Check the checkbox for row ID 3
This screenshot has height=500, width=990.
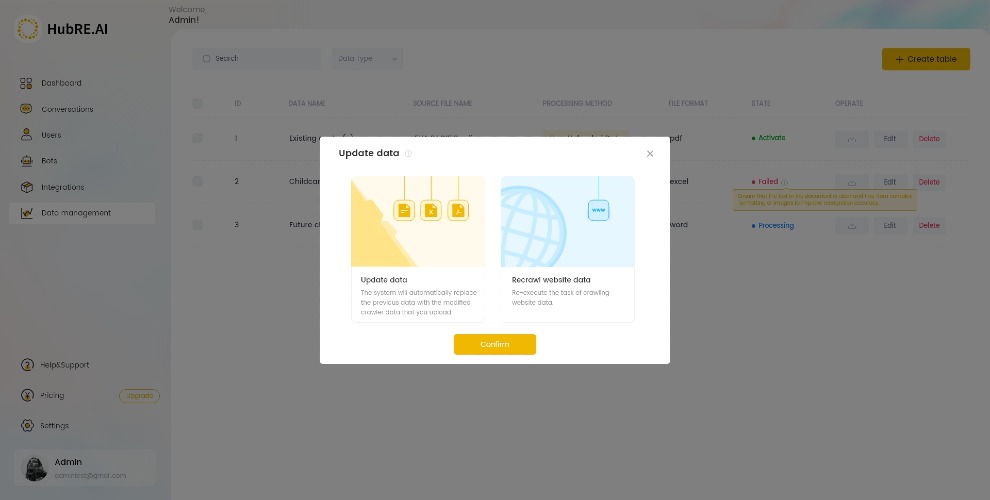[198, 225]
